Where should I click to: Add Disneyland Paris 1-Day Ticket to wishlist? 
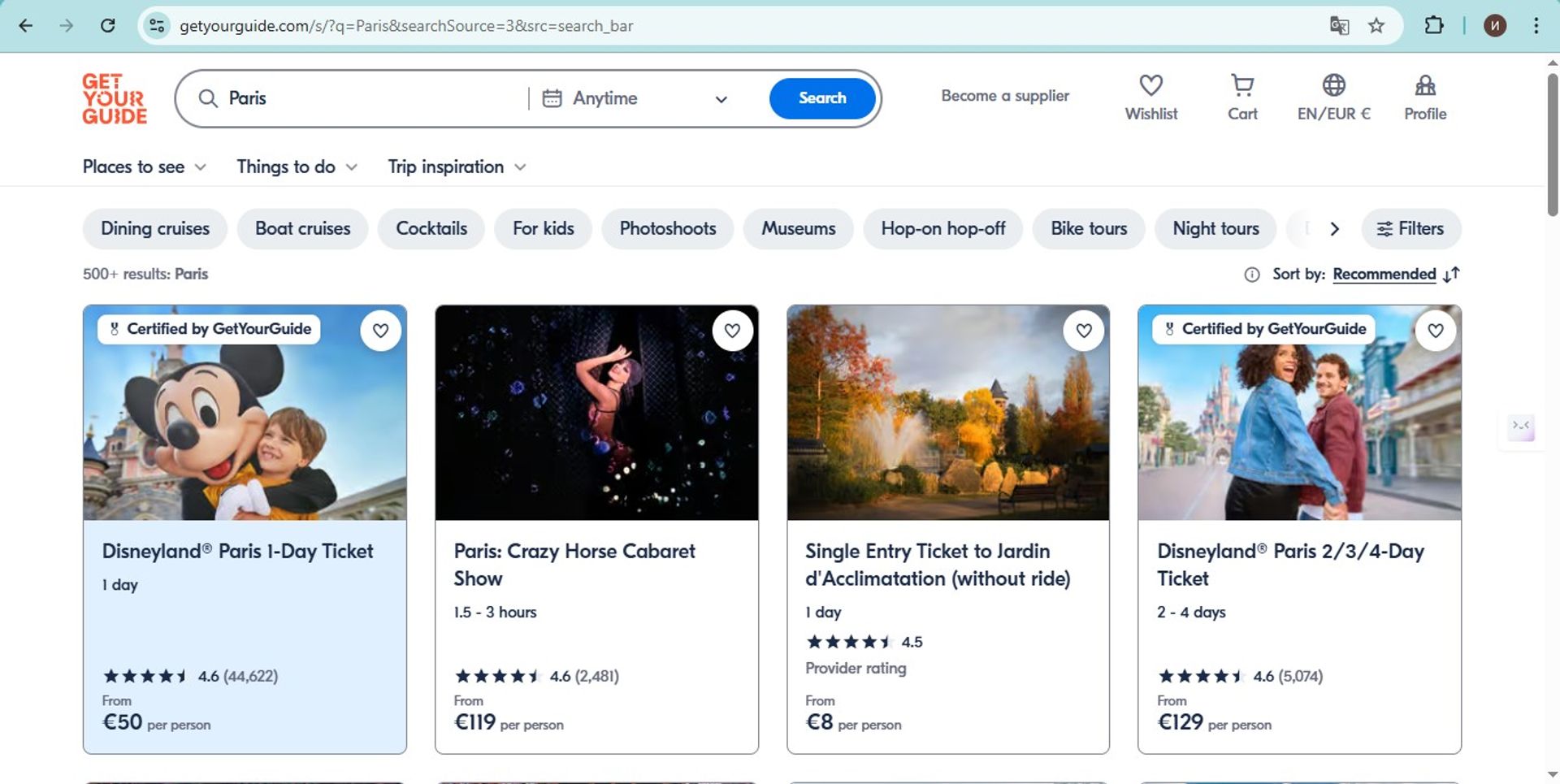coord(380,331)
